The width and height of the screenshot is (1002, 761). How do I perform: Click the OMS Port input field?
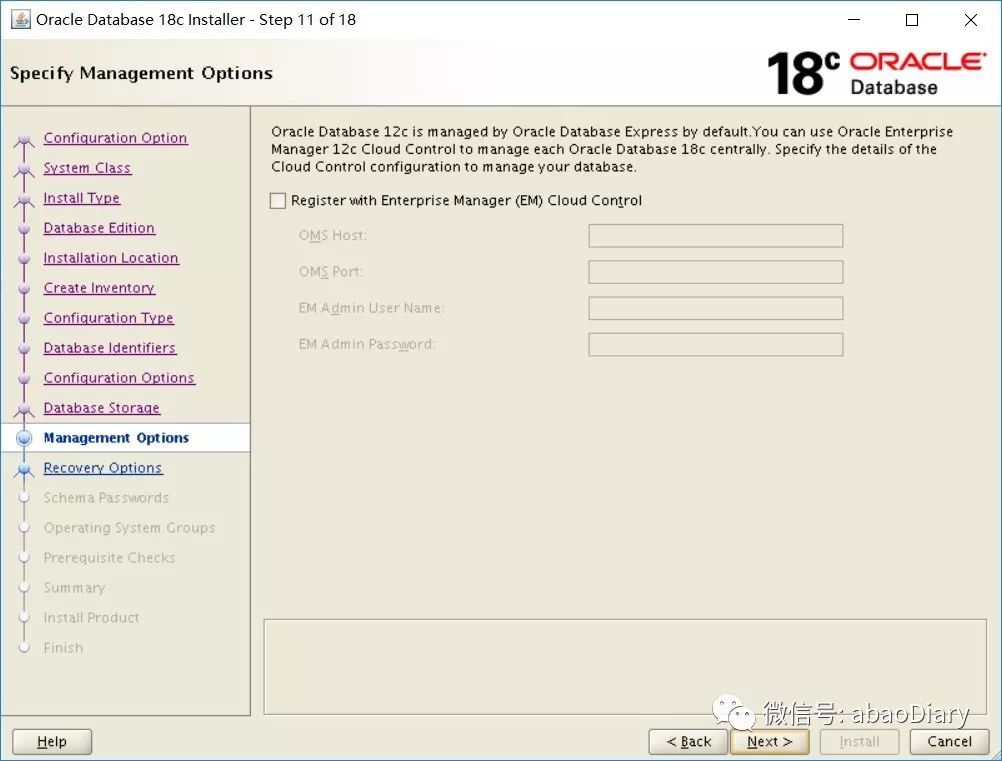716,272
